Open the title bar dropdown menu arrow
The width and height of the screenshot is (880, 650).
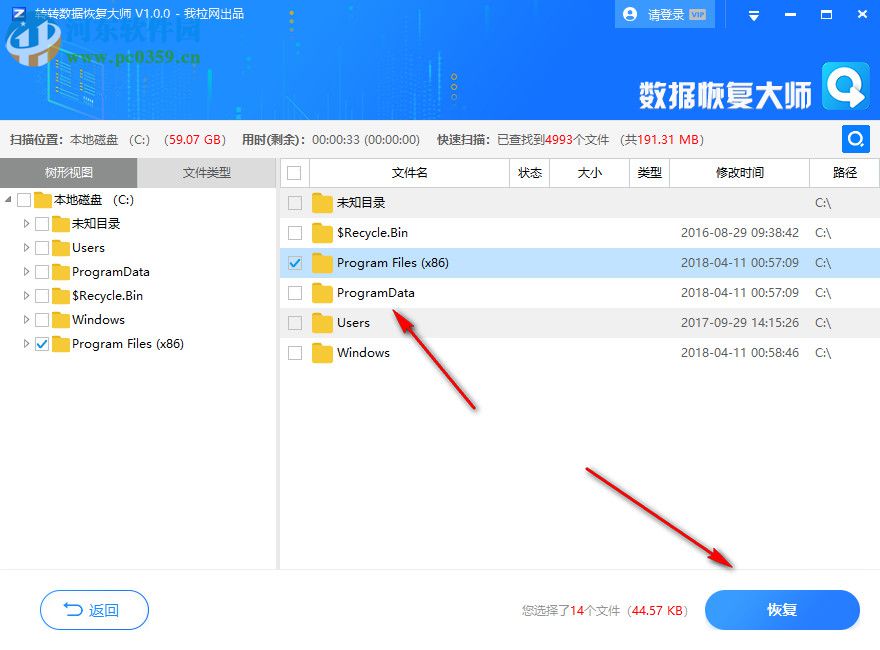point(753,14)
